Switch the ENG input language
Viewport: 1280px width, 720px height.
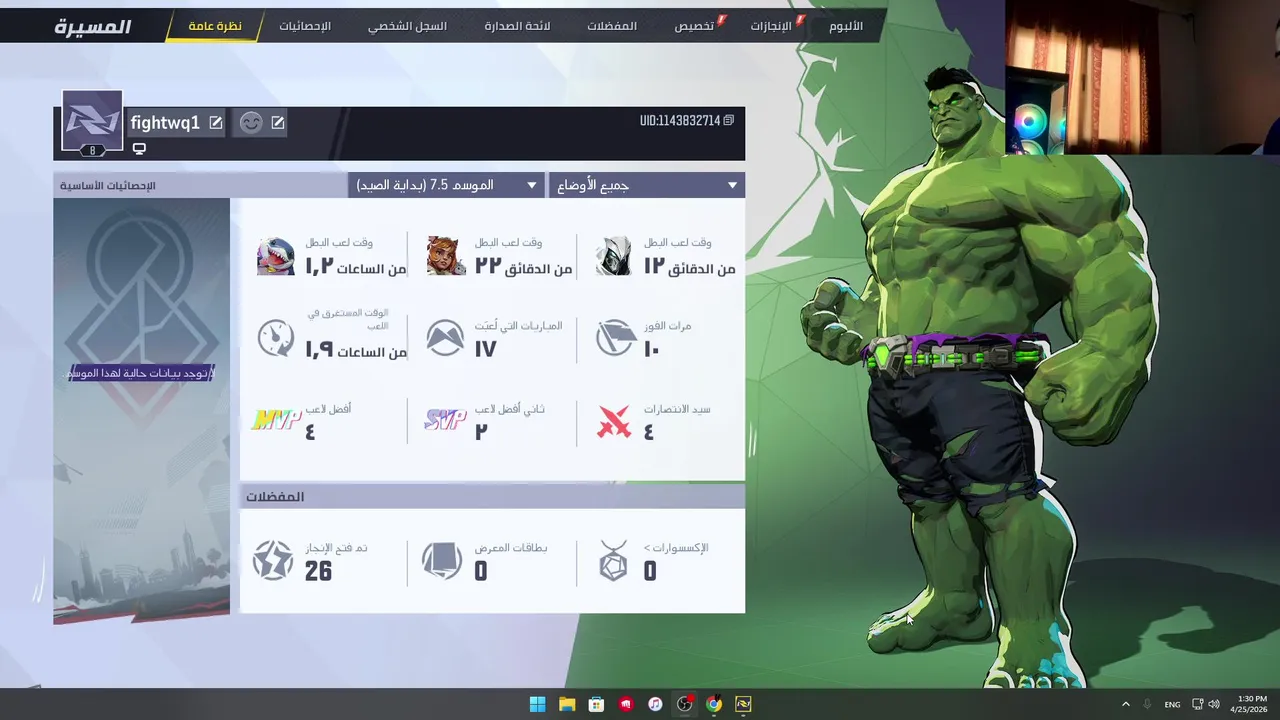tap(1172, 704)
